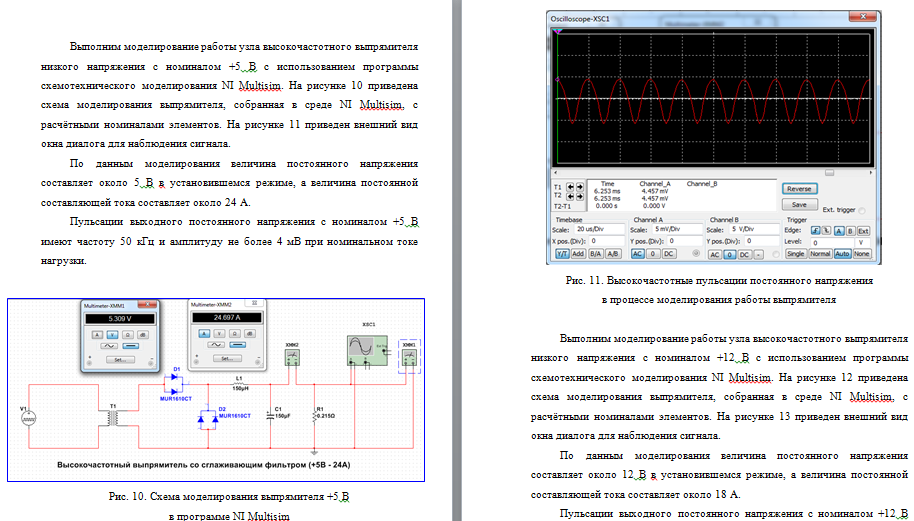Select ammeter A mode in Multimeter-XMM2

204,333
